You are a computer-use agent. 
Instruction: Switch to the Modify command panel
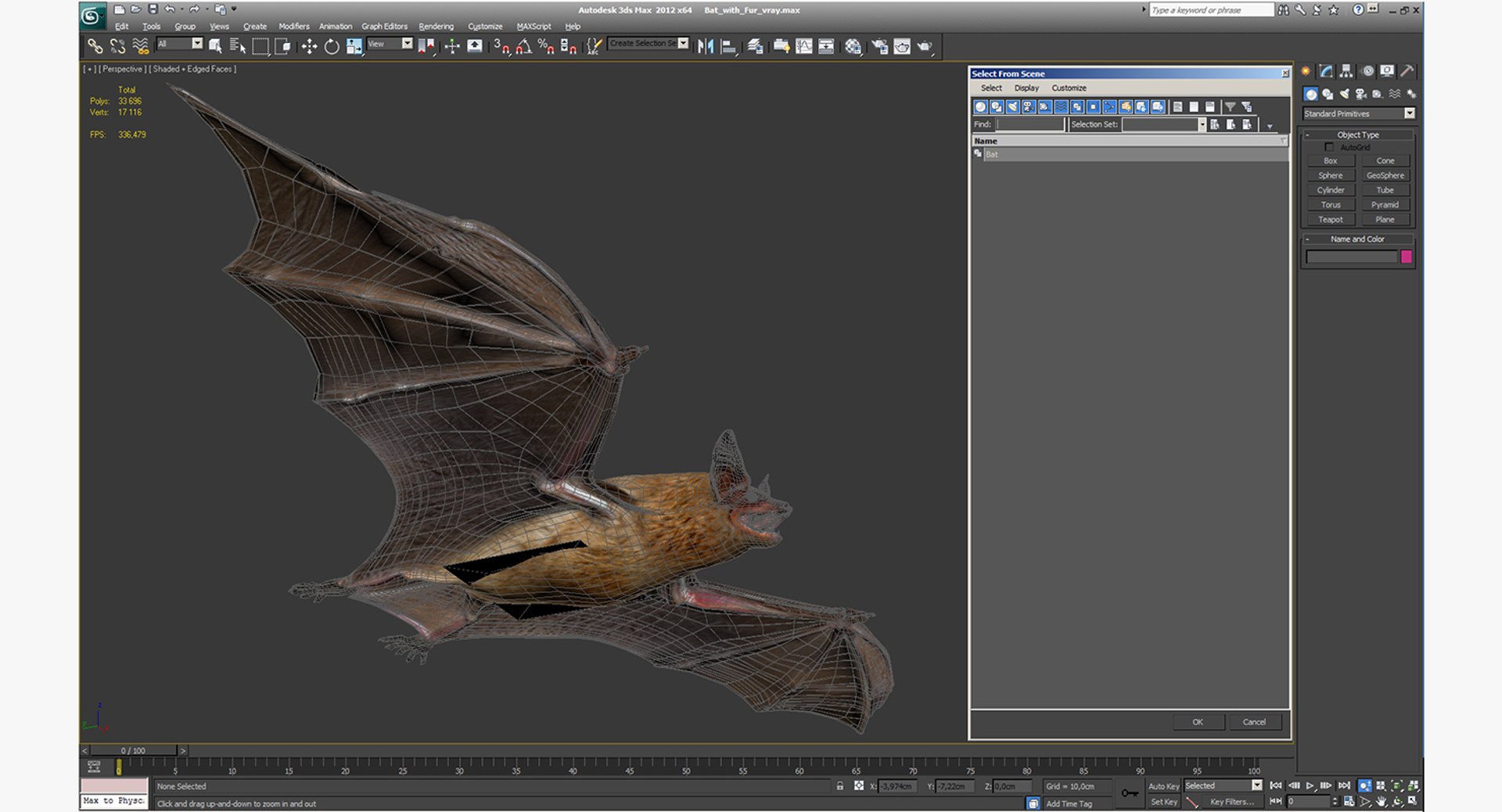point(1326,71)
